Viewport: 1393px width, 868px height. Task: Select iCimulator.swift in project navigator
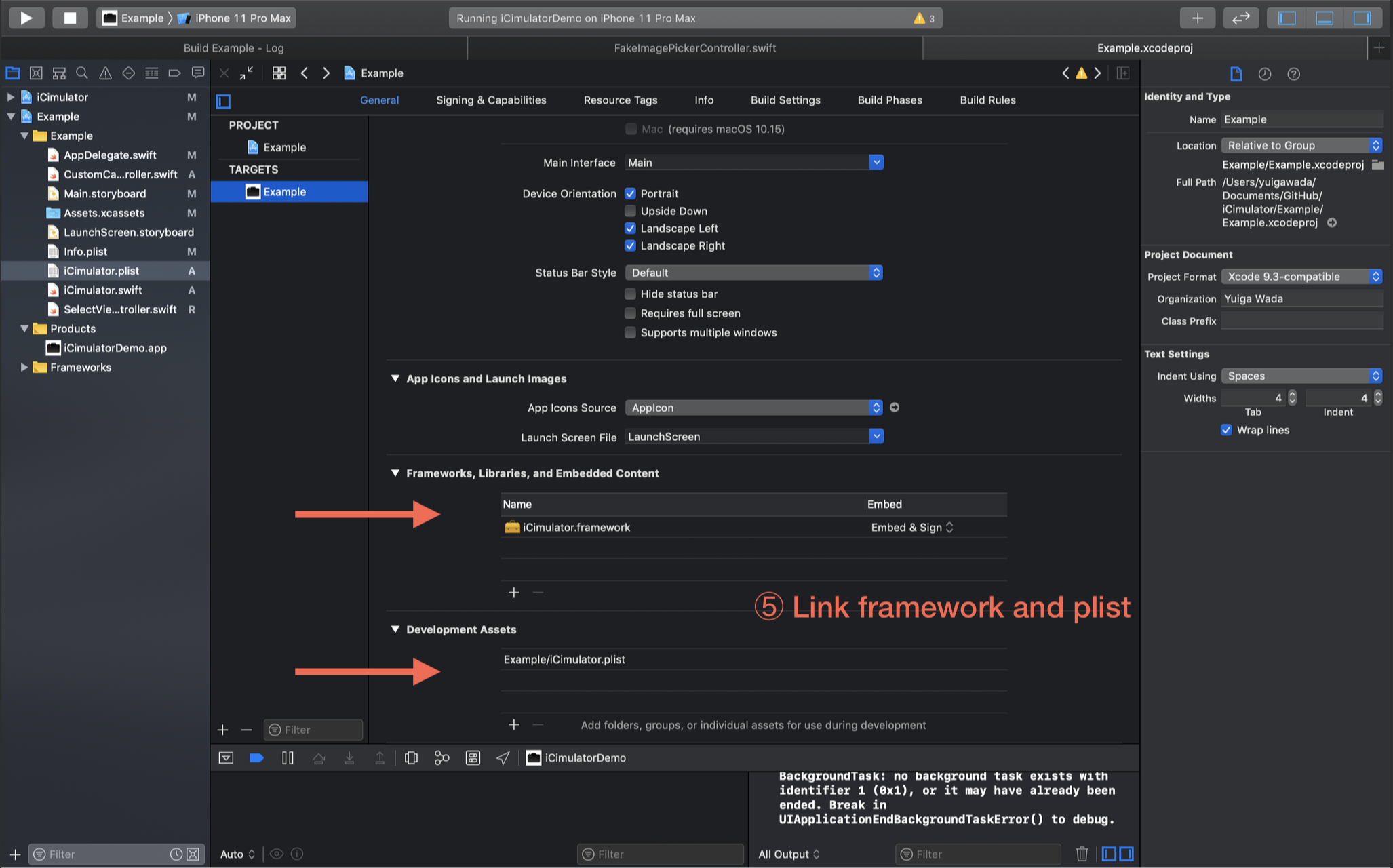pyautogui.click(x=102, y=290)
